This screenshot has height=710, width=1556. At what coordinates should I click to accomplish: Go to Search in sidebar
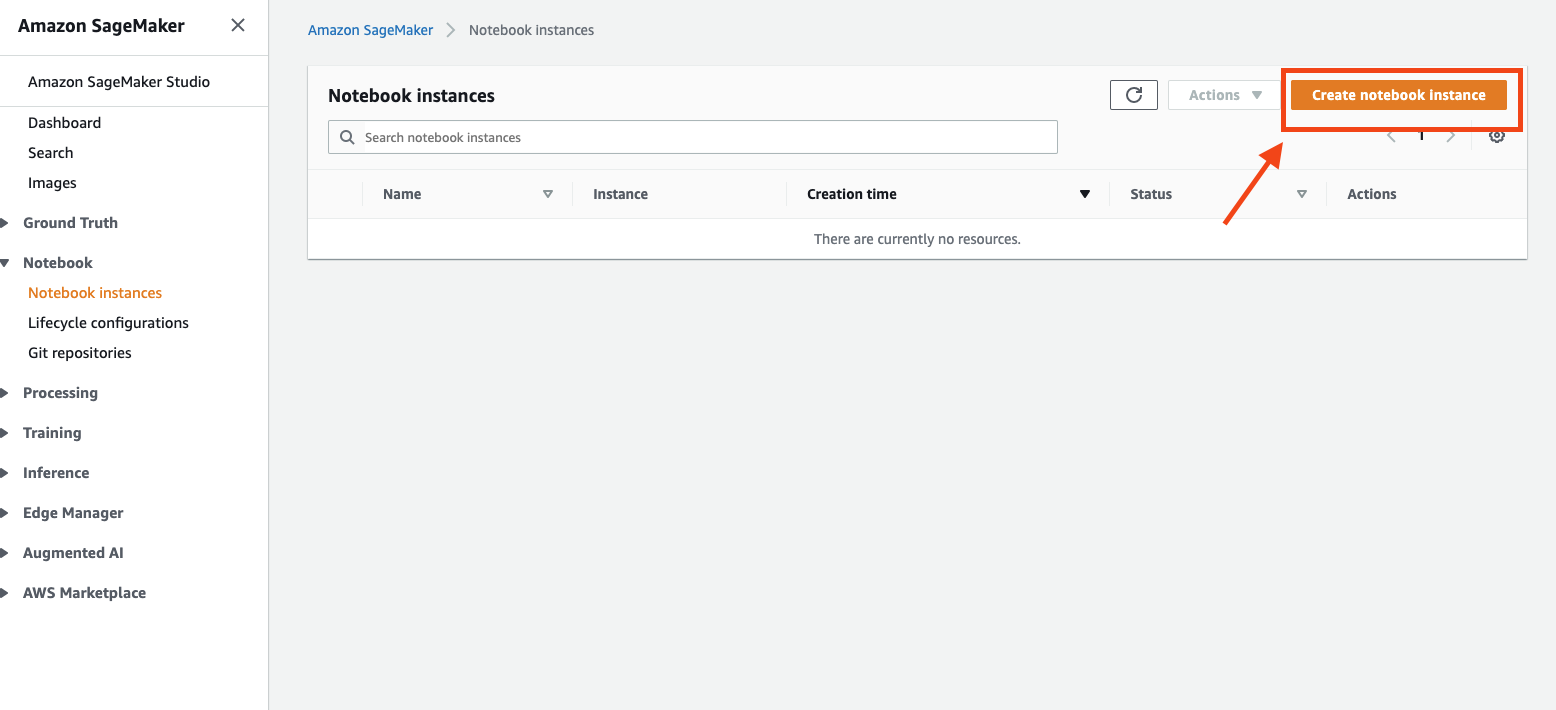pyautogui.click(x=50, y=153)
